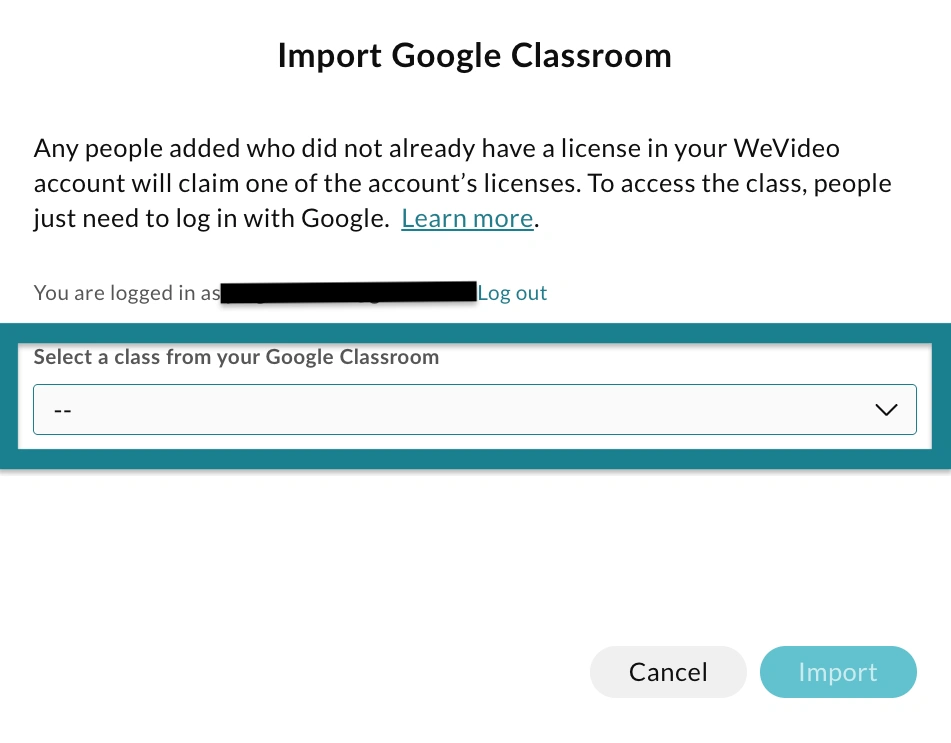
Task: Click the Cancel button
Action: click(x=668, y=672)
